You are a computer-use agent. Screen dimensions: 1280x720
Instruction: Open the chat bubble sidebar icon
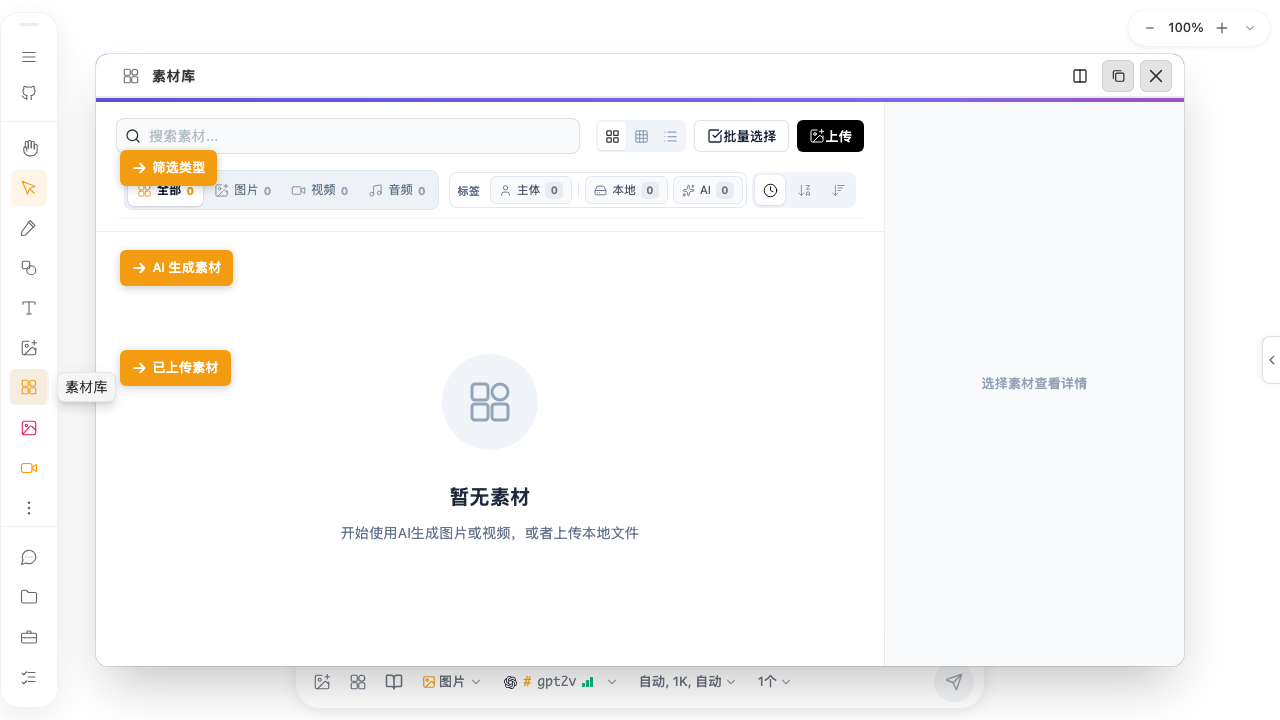pyautogui.click(x=29, y=557)
